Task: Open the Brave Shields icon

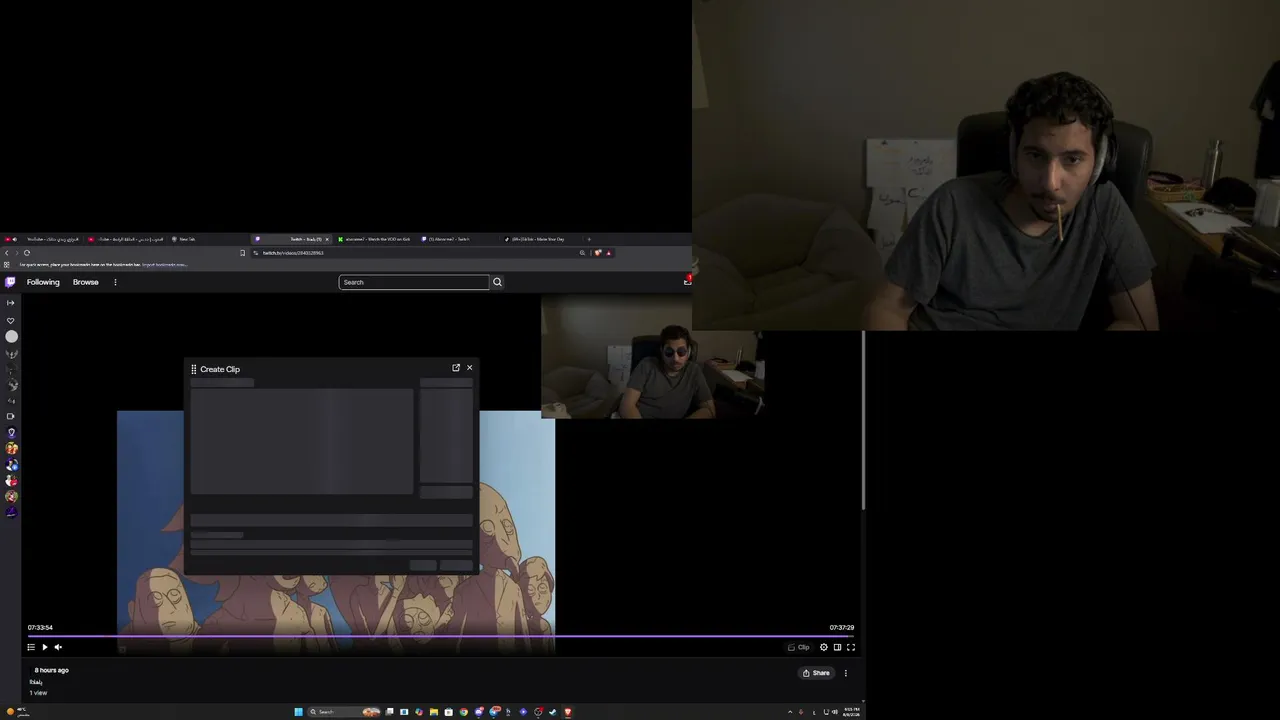Action: tap(598, 253)
